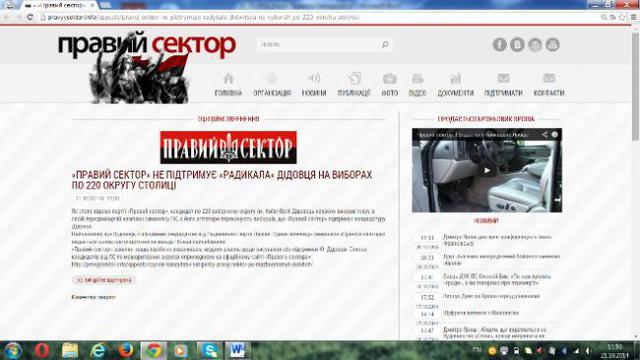Click the Chrome taskbar icon
This screenshot has height=360, width=640.
pos(153,351)
